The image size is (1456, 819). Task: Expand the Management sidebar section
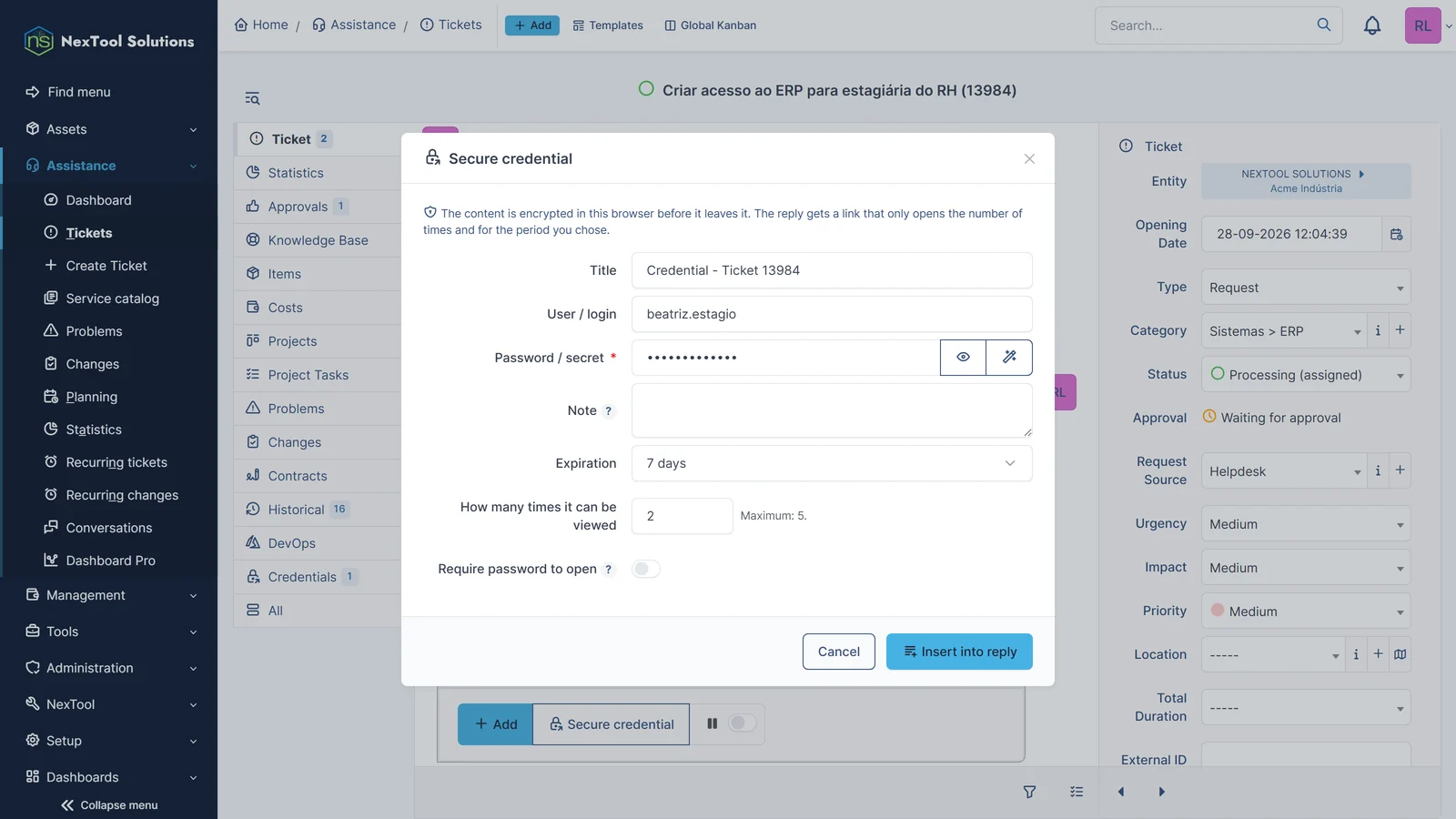point(109,595)
